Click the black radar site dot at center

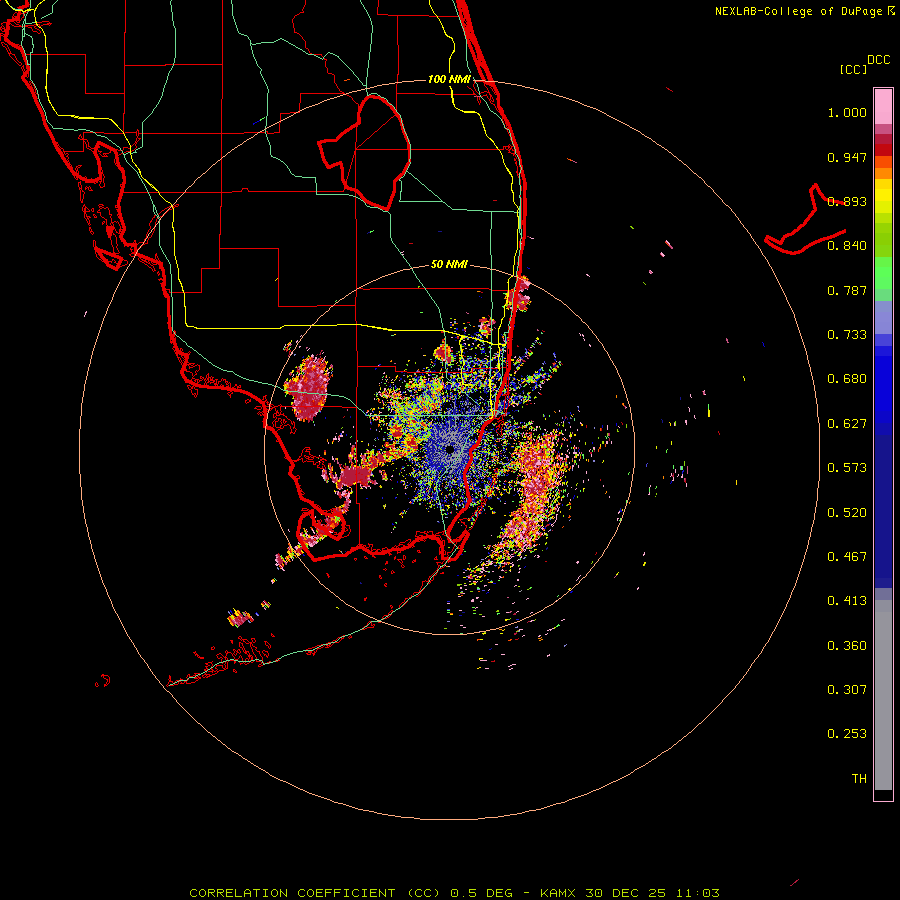(450, 449)
